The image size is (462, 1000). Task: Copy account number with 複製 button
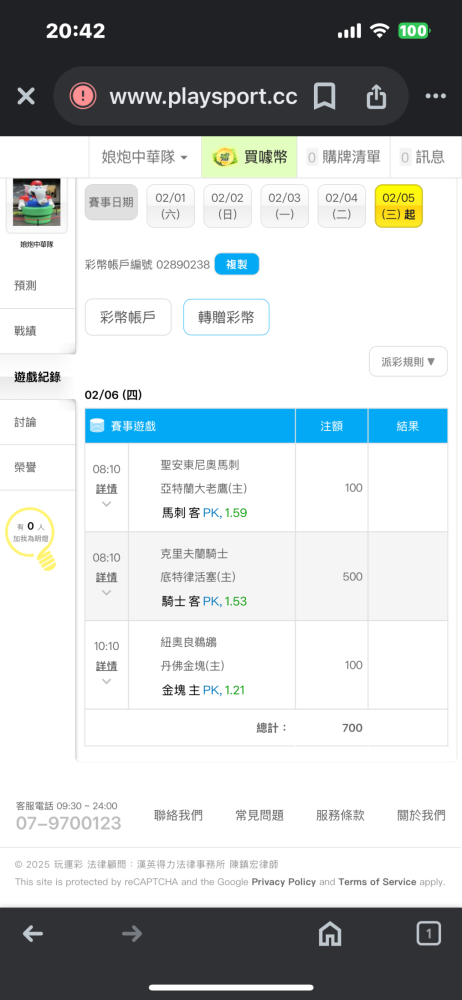237,264
